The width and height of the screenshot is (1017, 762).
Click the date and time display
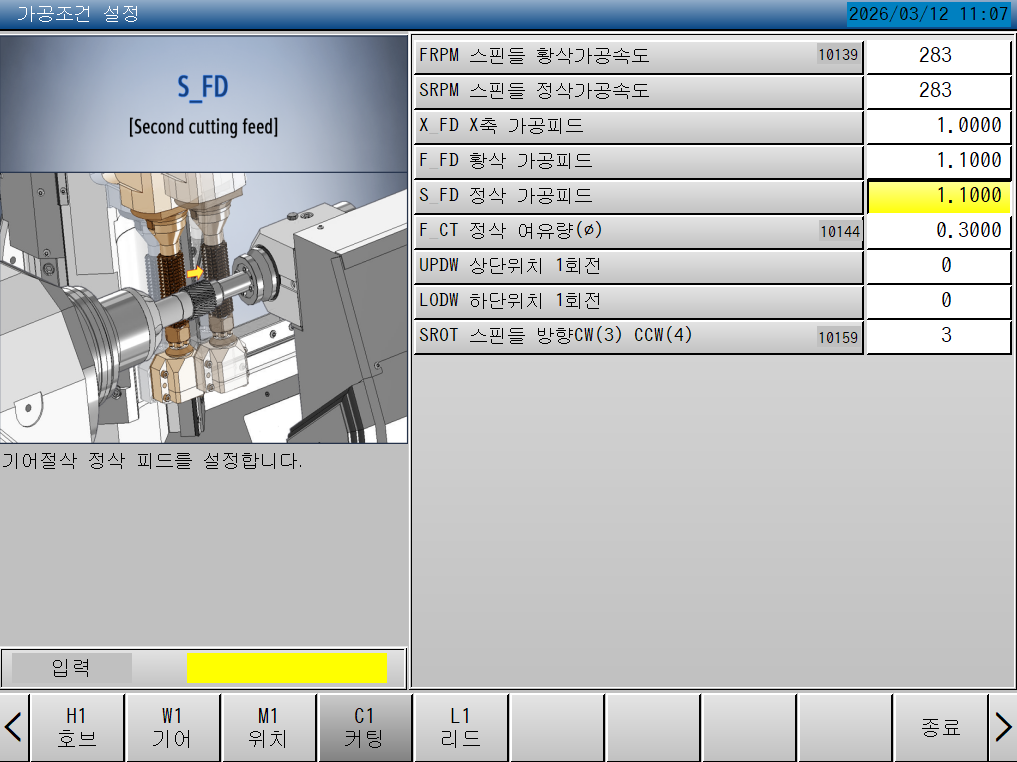[928, 14]
